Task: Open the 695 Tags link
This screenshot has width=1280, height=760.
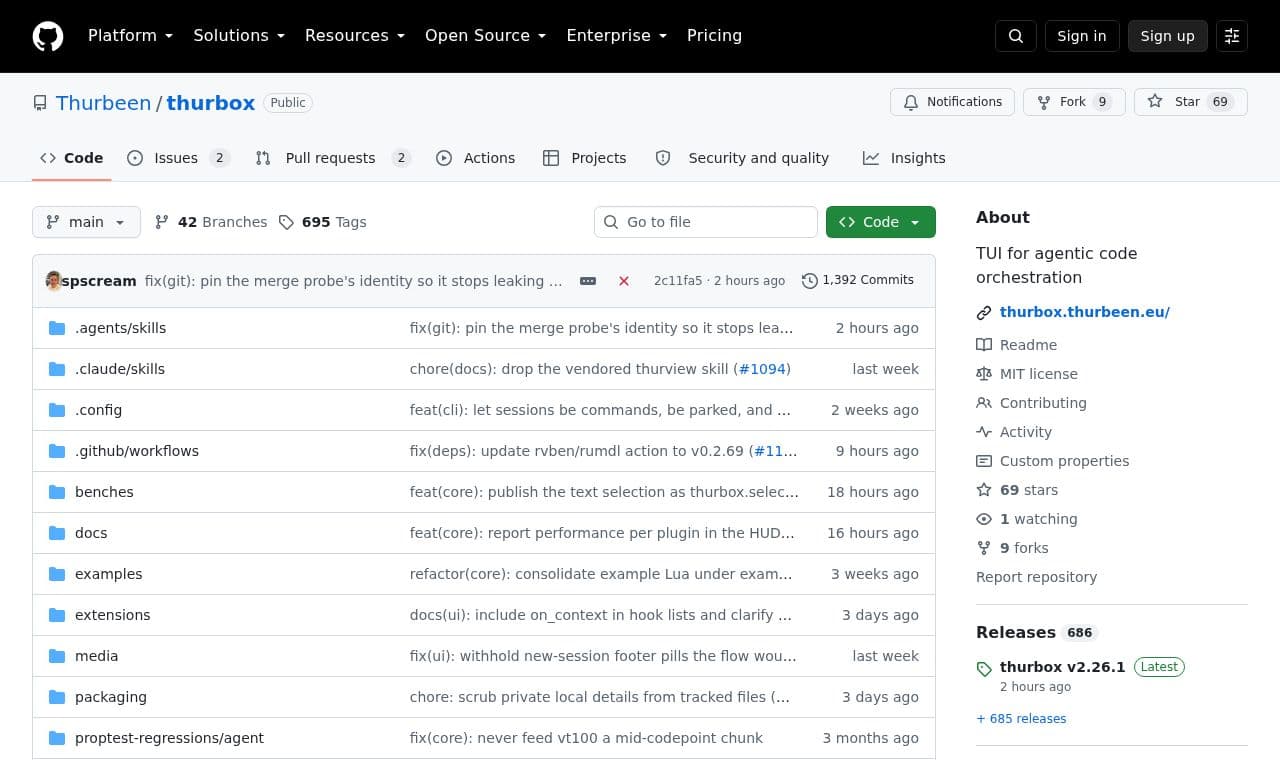Action: (323, 222)
